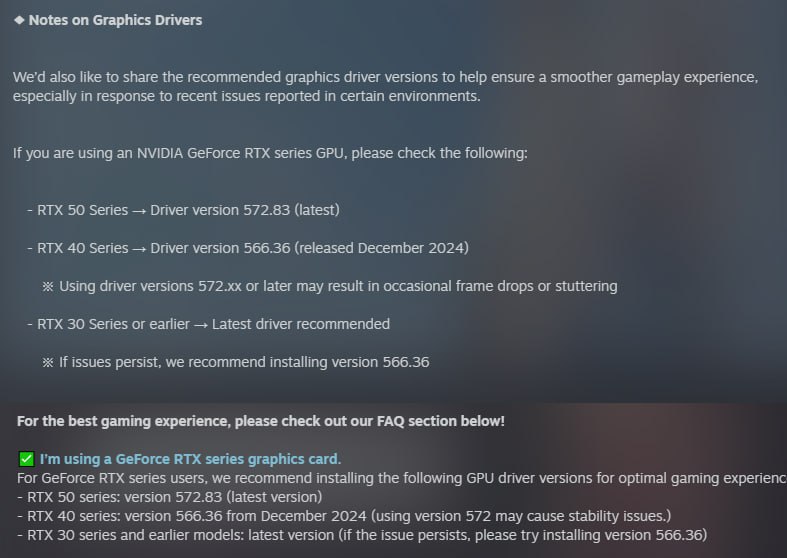Click the ※ mark before the 572.xx driver note

[x=48, y=287]
